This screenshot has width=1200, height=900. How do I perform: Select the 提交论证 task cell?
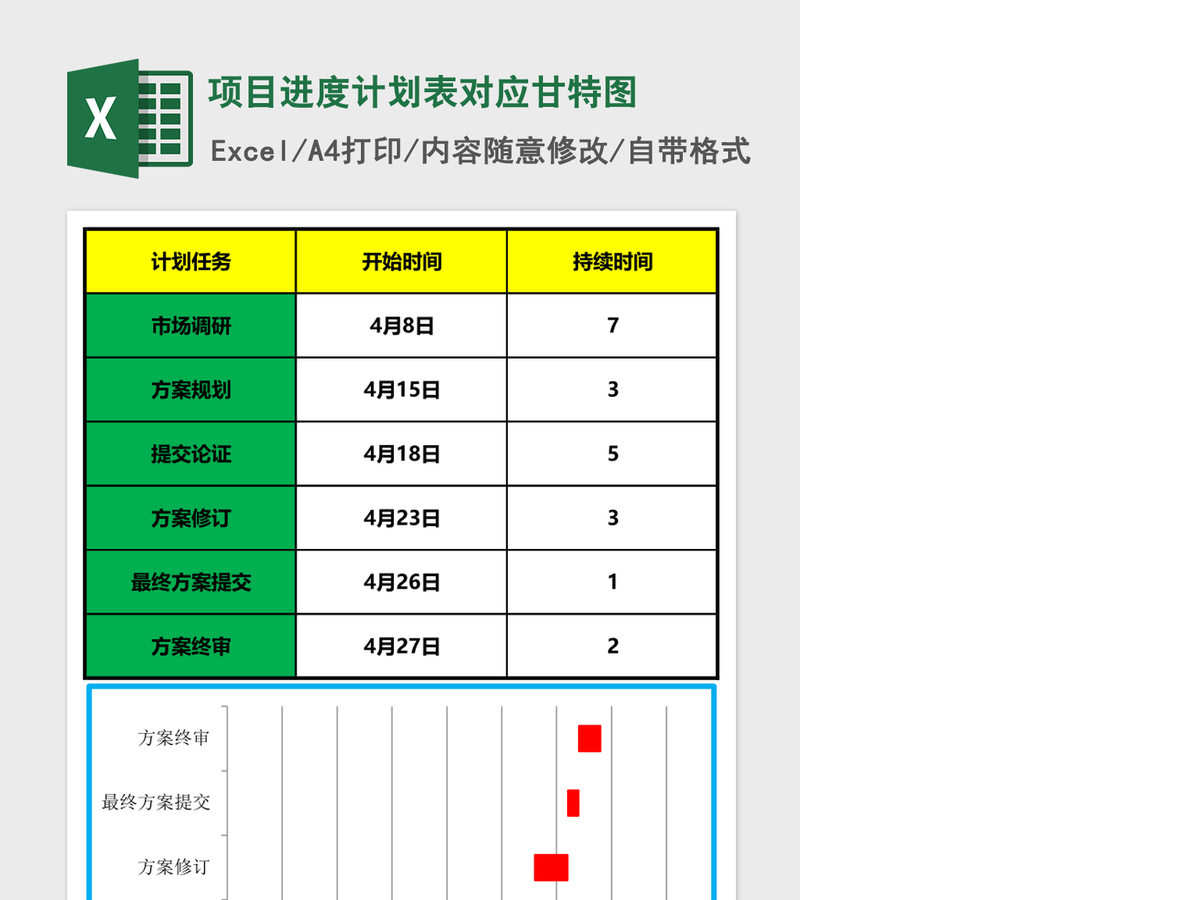coord(191,454)
